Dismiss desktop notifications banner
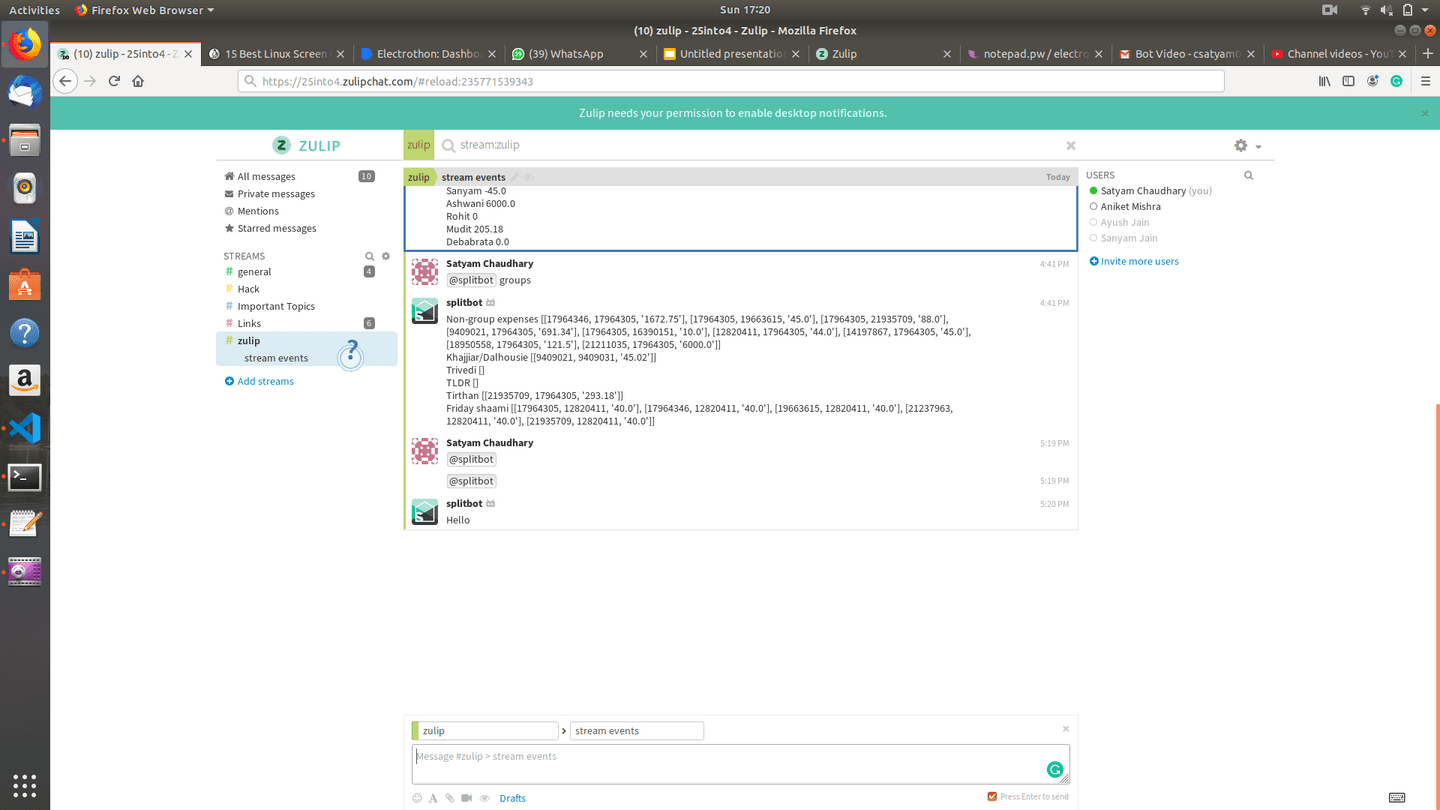This screenshot has width=1440, height=810. pos(1425,113)
